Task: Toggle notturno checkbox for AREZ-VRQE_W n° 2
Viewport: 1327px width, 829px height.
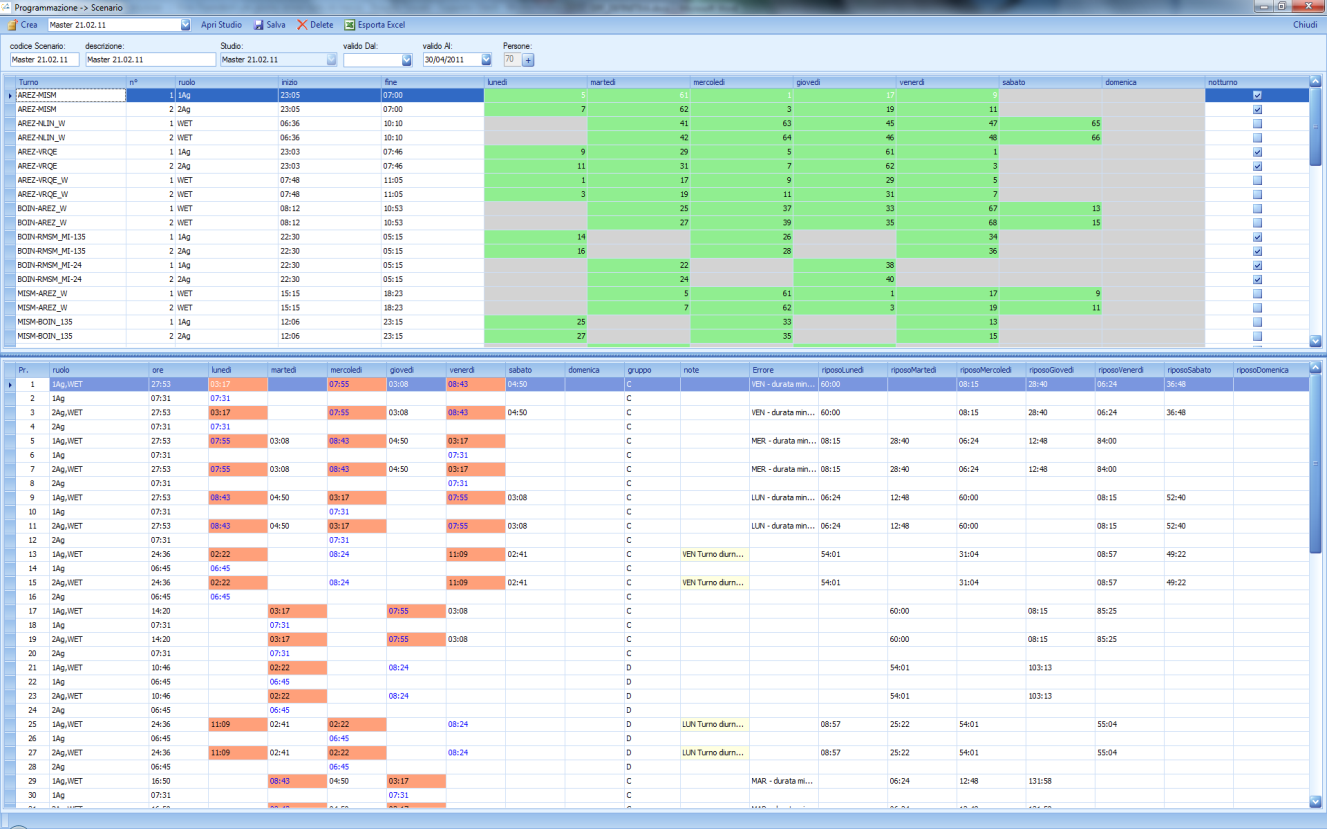Action: click(1257, 194)
